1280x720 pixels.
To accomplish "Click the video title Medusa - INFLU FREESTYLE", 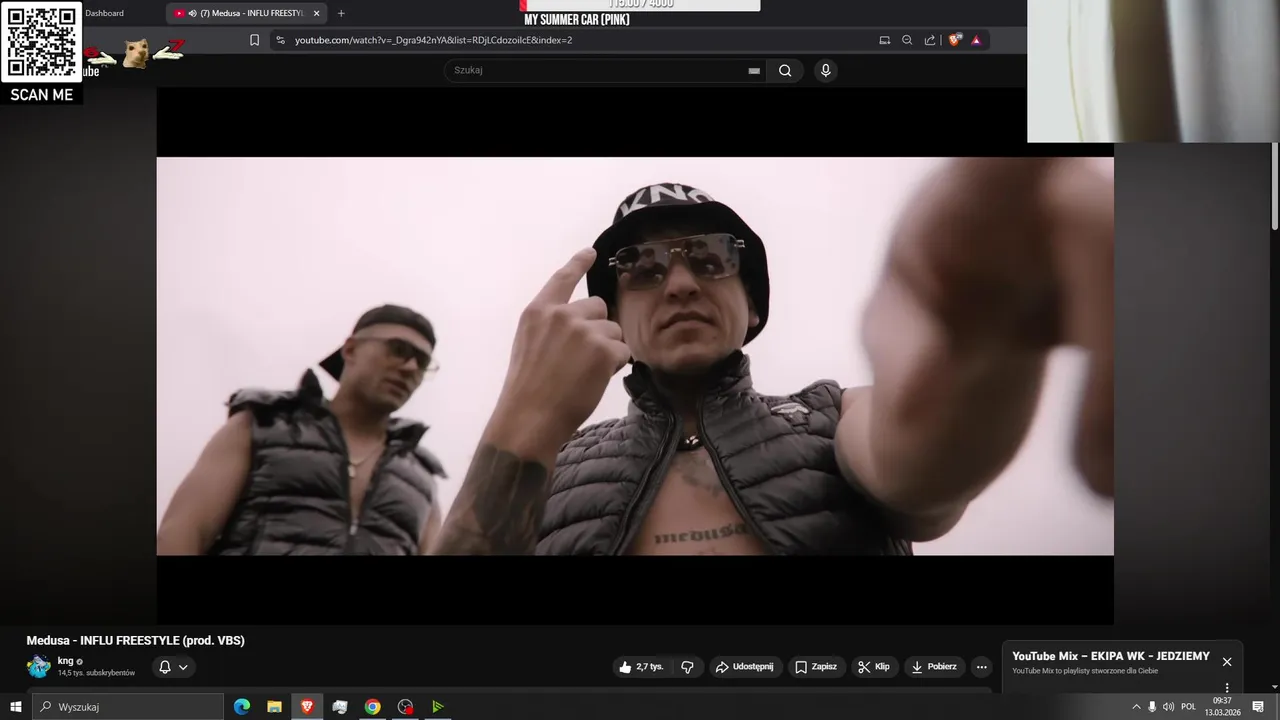I will [x=136, y=641].
